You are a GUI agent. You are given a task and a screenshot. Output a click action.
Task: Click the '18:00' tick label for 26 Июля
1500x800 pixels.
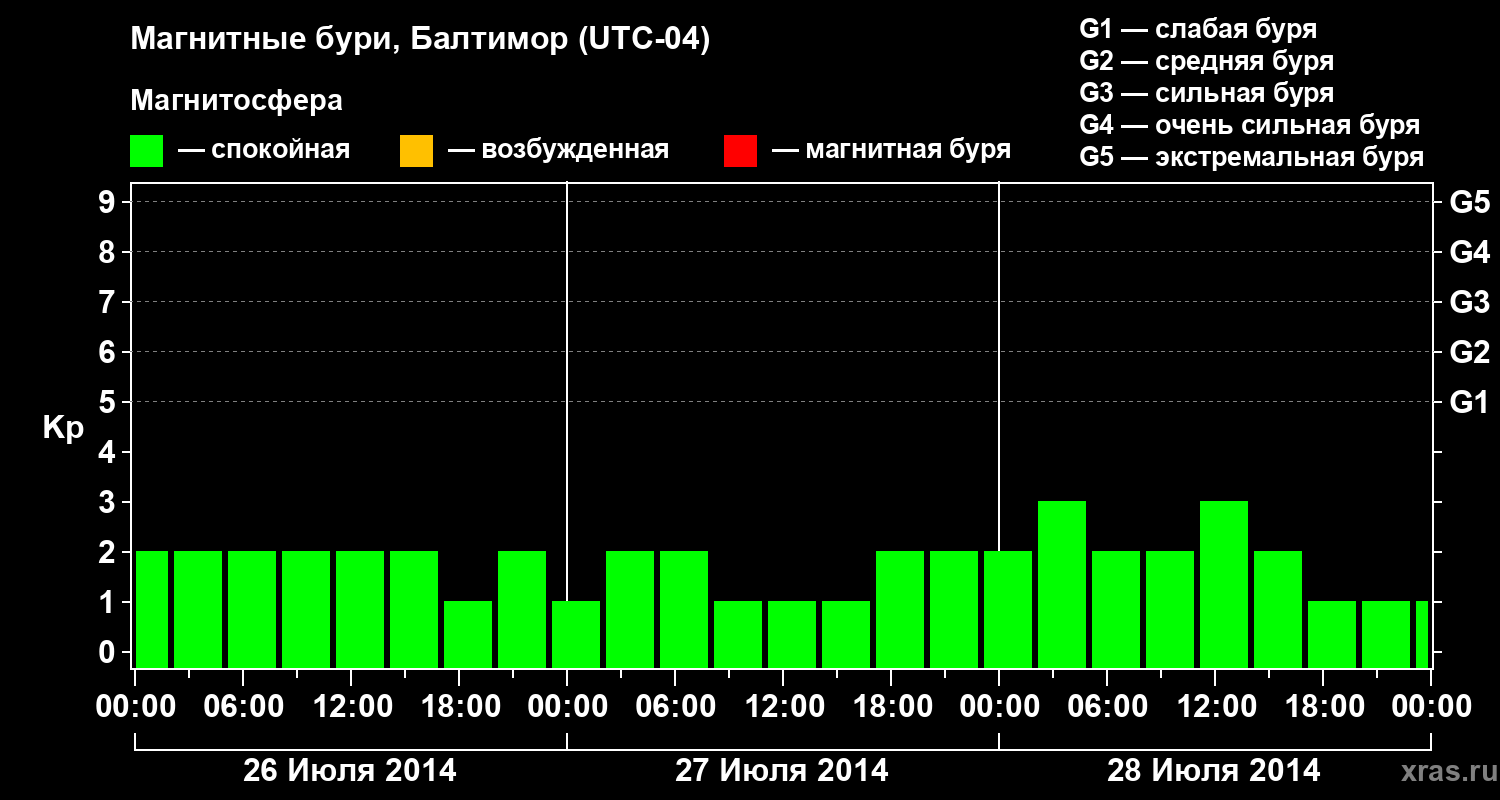[460, 706]
